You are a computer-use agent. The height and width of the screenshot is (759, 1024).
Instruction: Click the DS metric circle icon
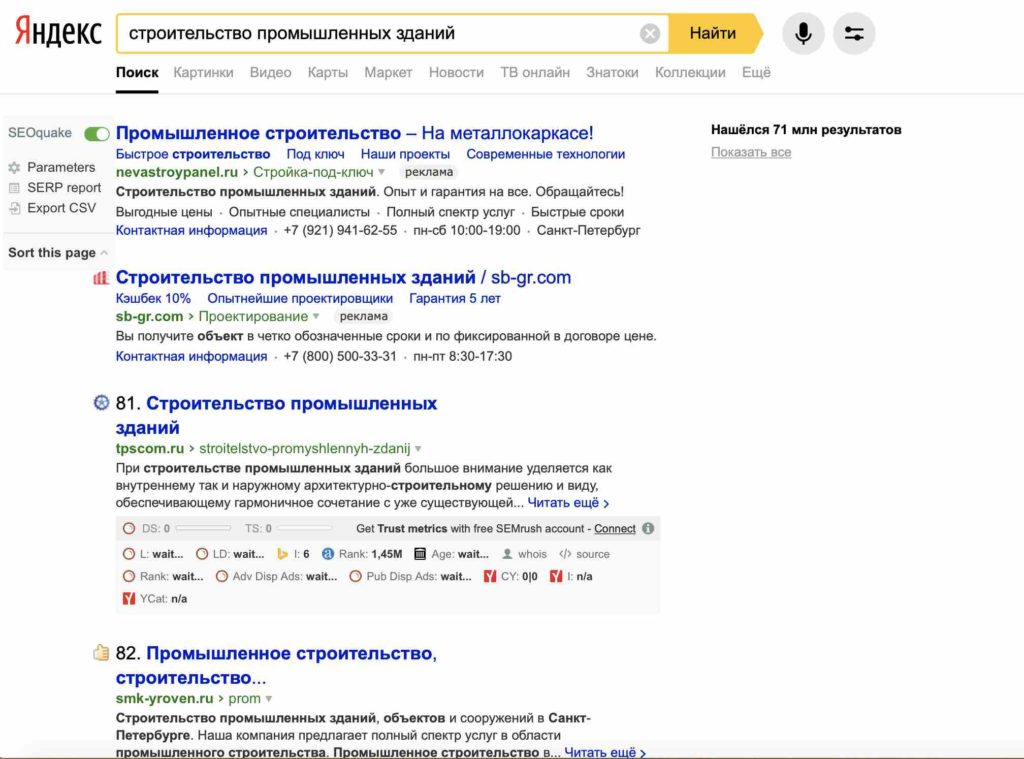tap(129, 528)
